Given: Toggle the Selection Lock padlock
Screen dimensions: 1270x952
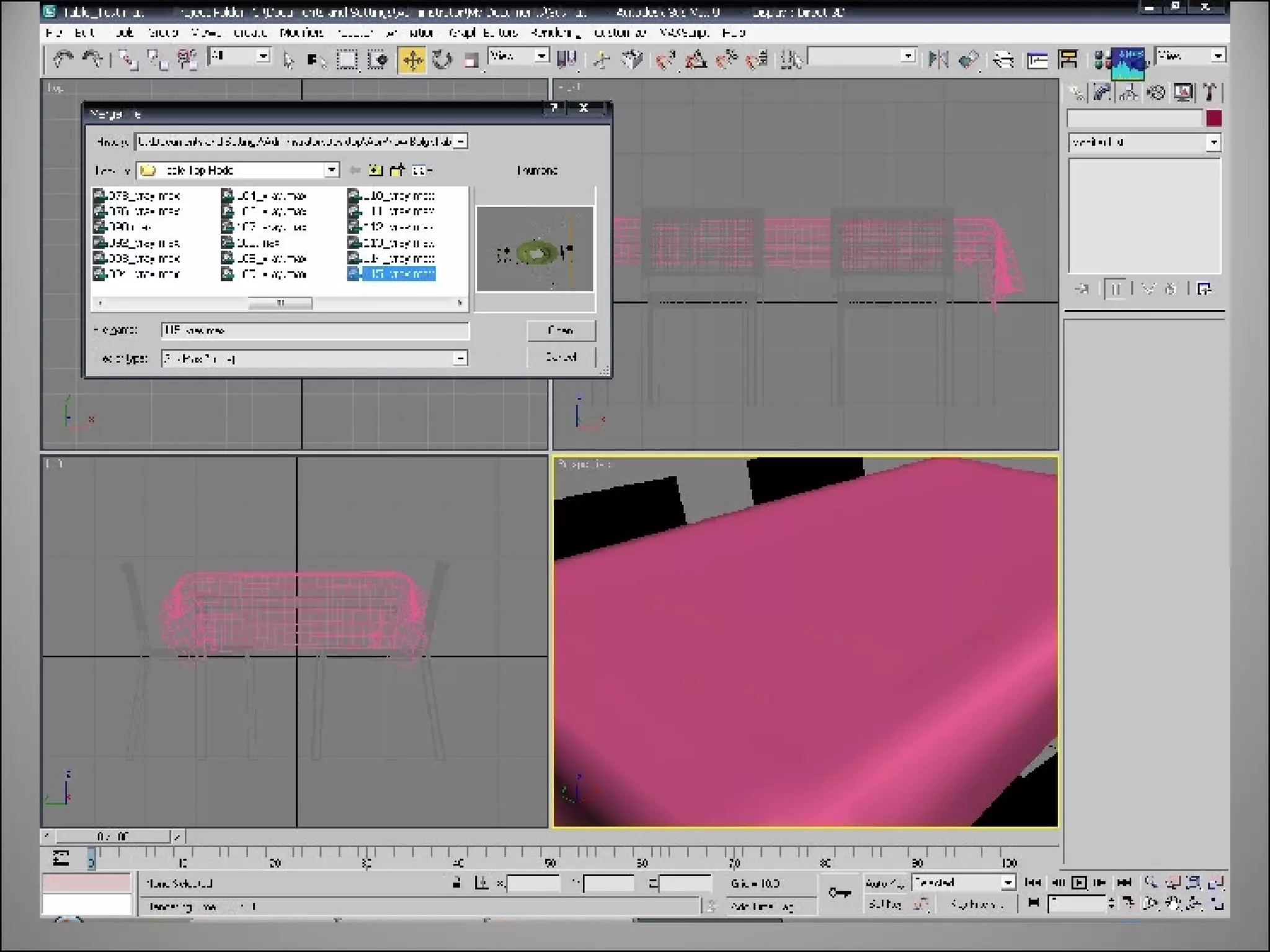Looking at the screenshot, I should 456,883.
